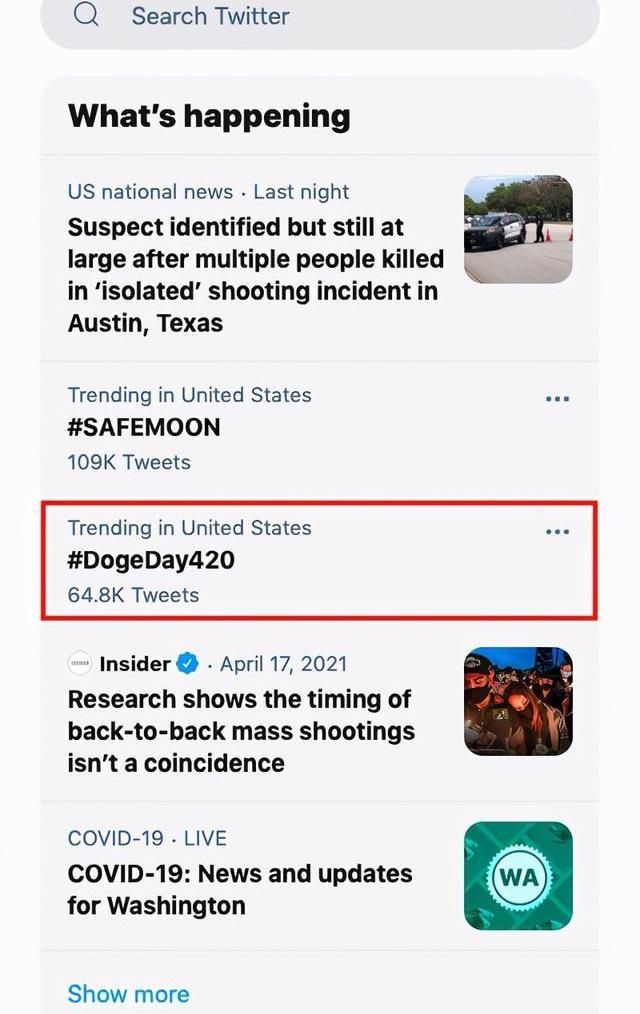640x1014 pixels.
Task: Open more options for #SAFEMOON trend
Action: 557,399
